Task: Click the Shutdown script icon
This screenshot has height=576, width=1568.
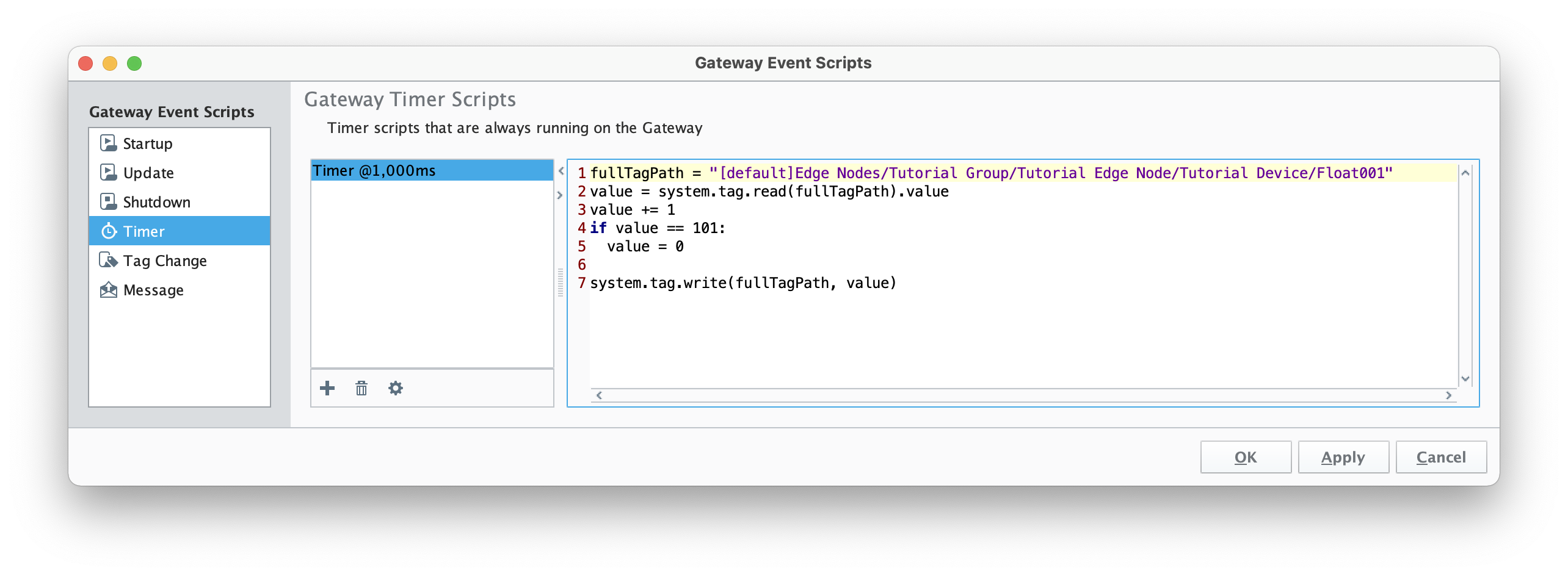Action: [x=108, y=202]
